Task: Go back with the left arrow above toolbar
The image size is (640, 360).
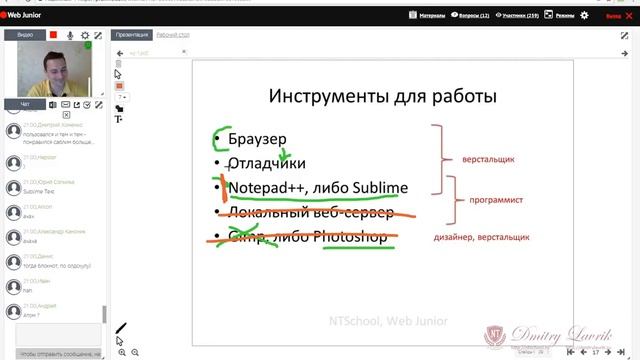Action: tap(120, 53)
